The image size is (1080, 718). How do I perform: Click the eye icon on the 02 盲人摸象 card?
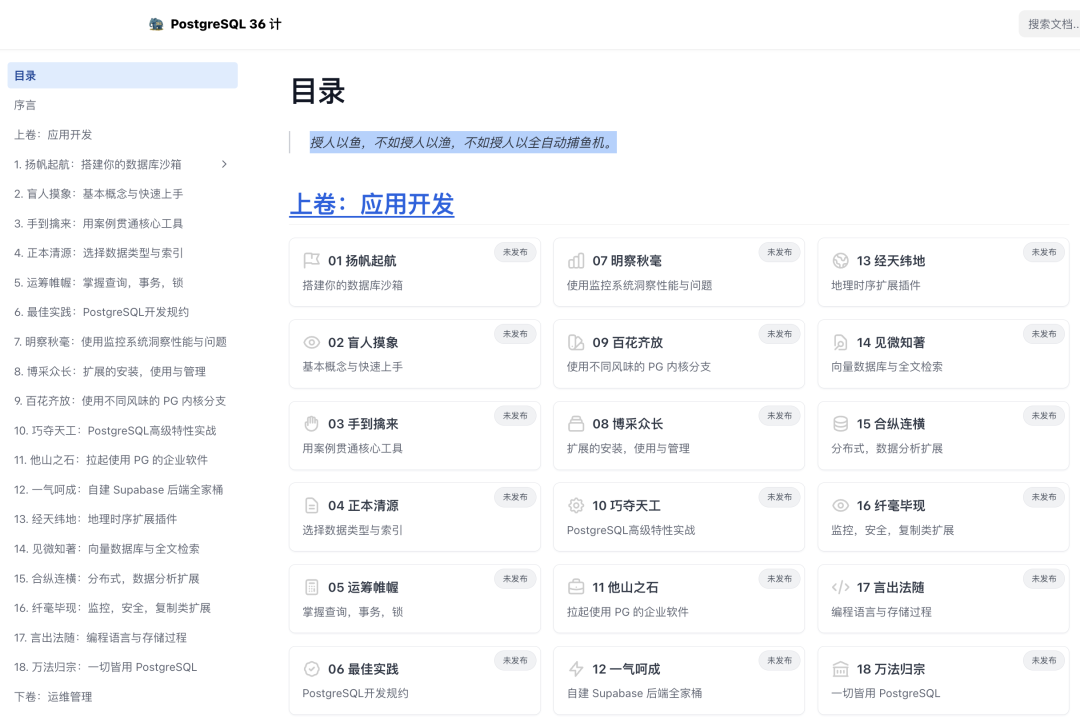point(311,342)
